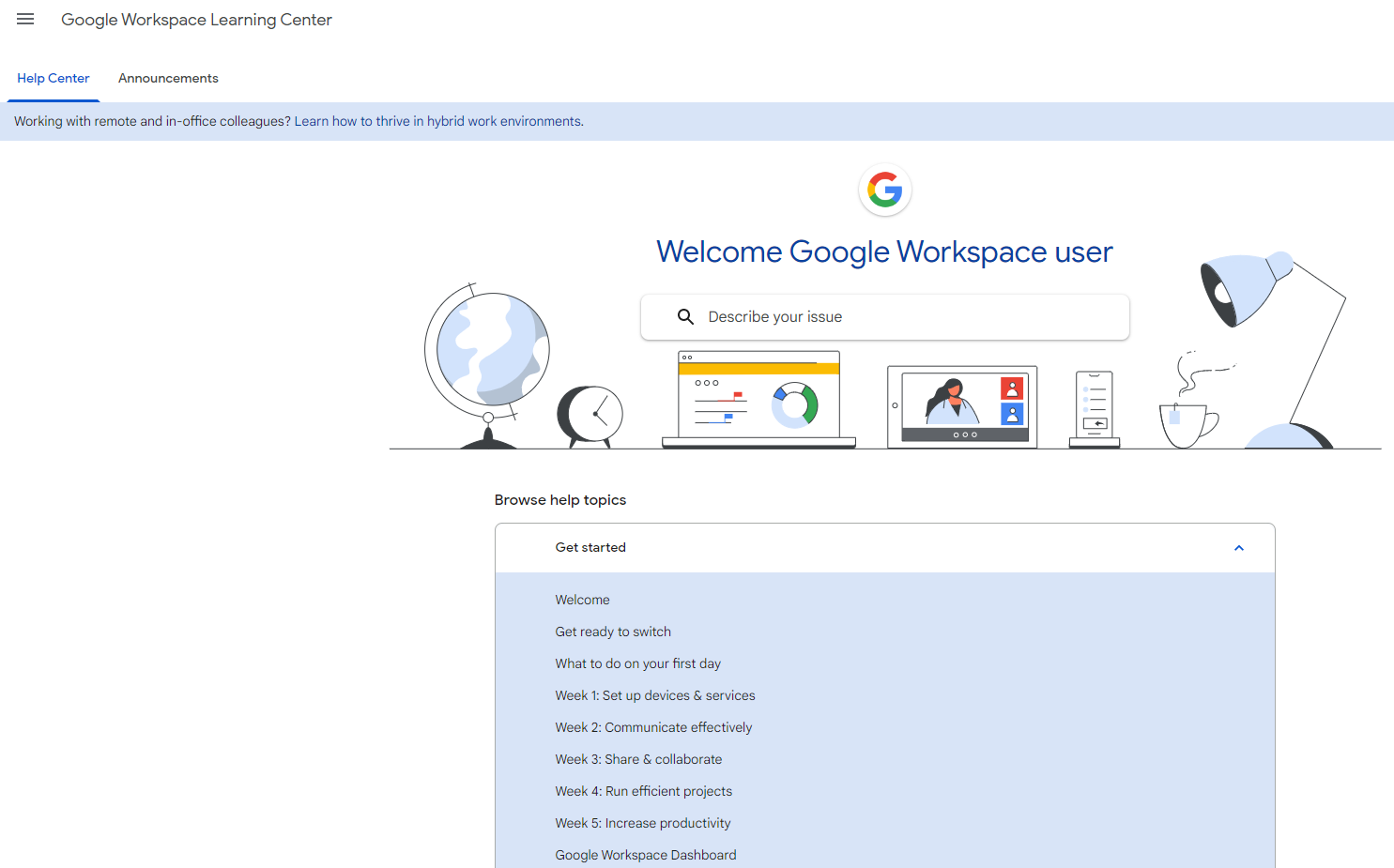
Task: Click the Google G logo
Action: coord(884,190)
